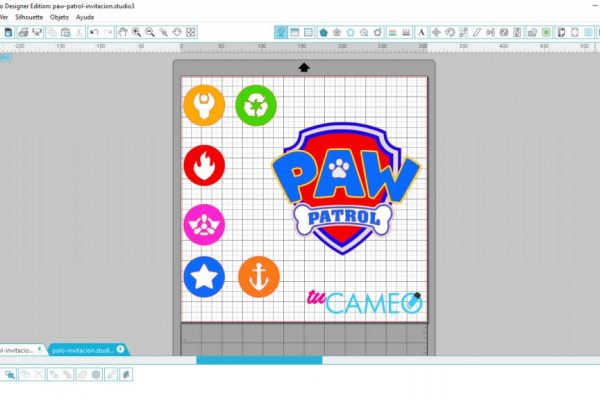Open the Silhouette menu
Viewport: 600px width, 400px height.
29,17
